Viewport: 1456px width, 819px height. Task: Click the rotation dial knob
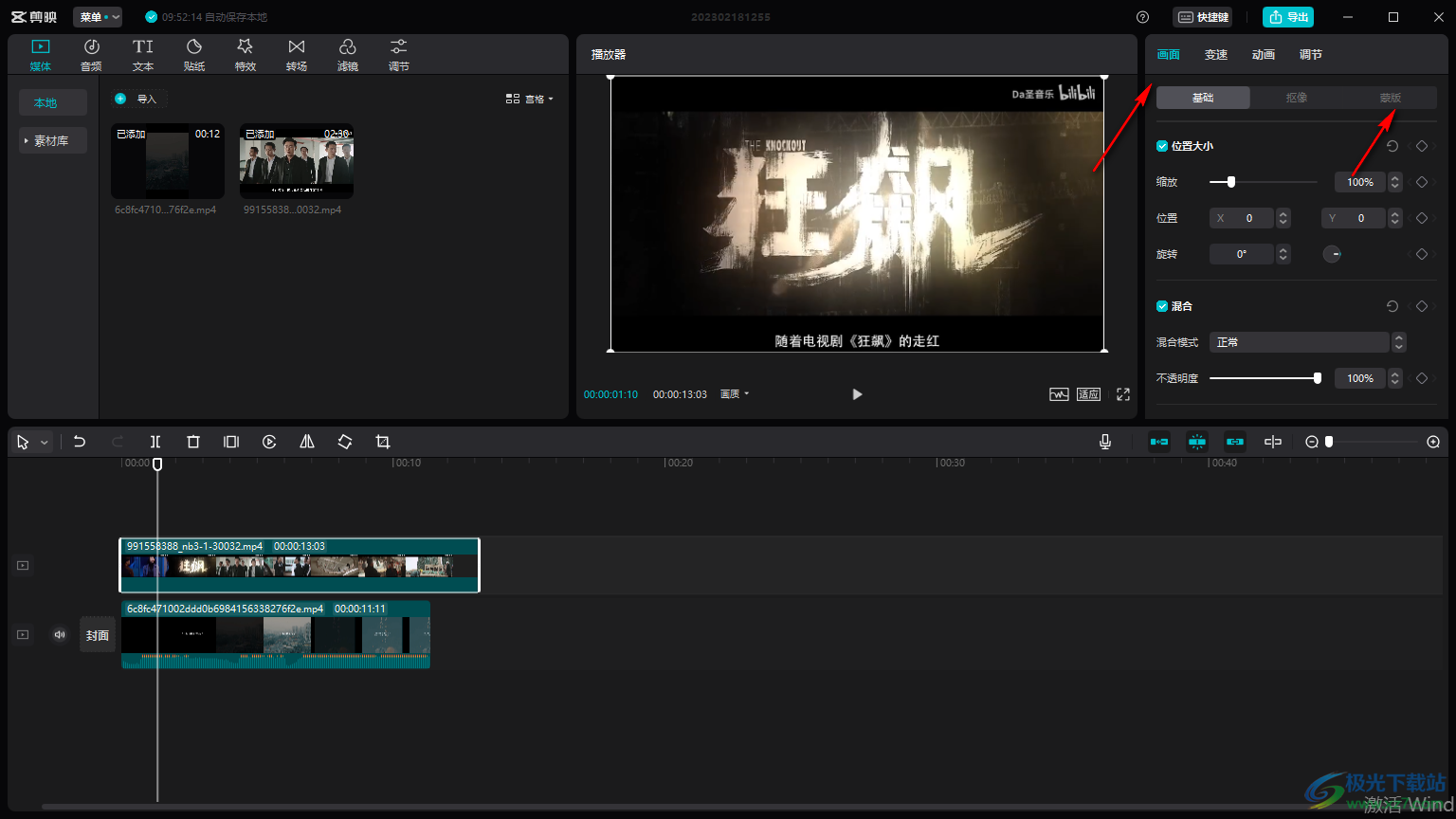[1332, 254]
